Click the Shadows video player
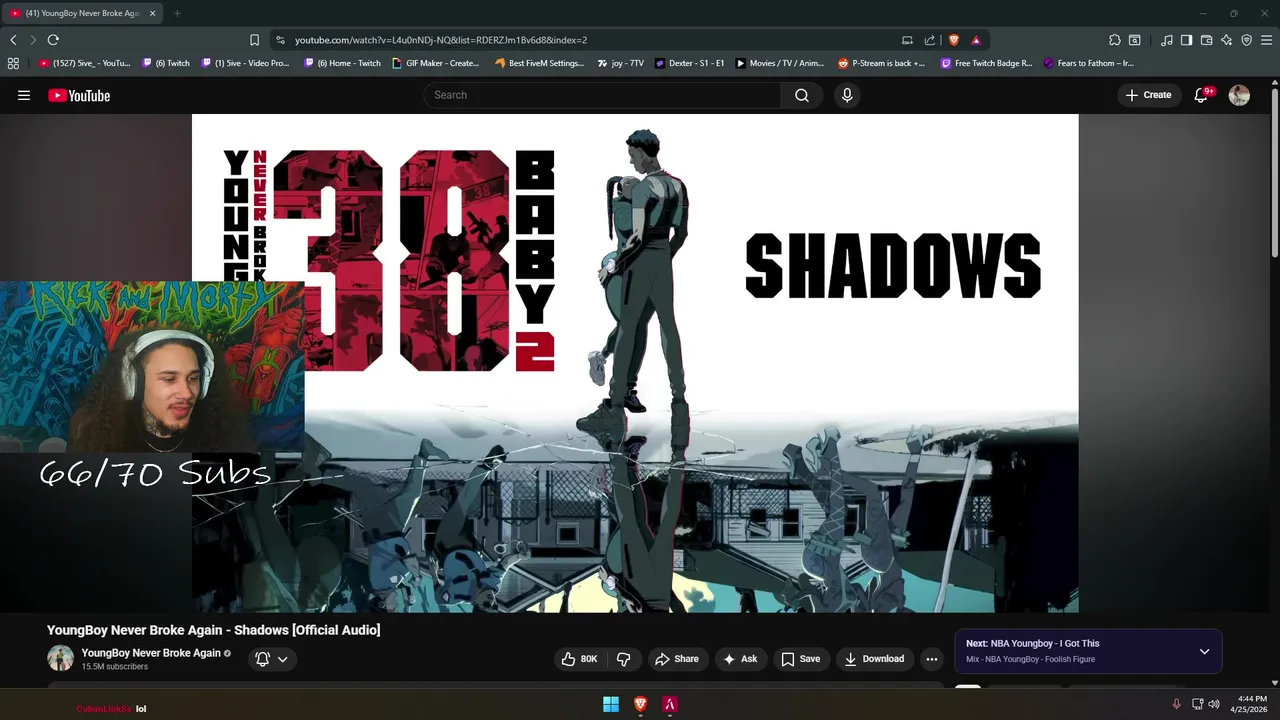This screenshot has width=1280, height=720. (635, 363)
